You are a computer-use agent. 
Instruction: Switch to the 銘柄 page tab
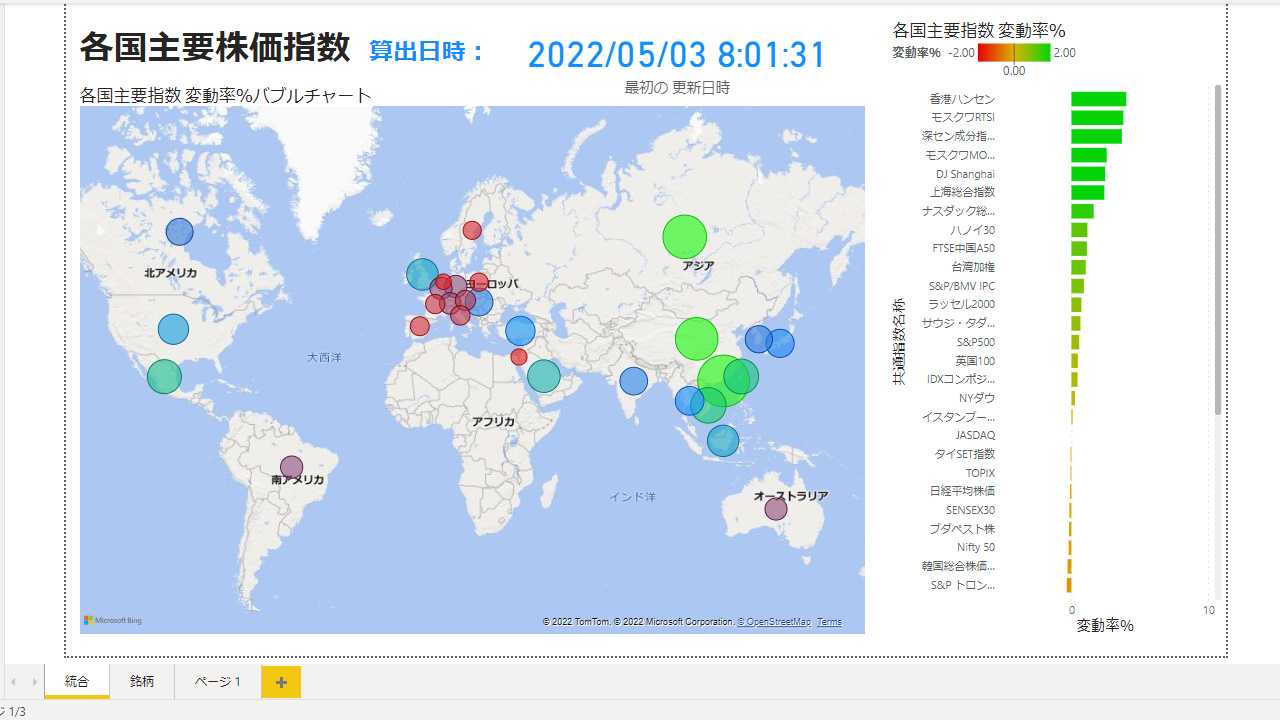(x=142, y=682)
